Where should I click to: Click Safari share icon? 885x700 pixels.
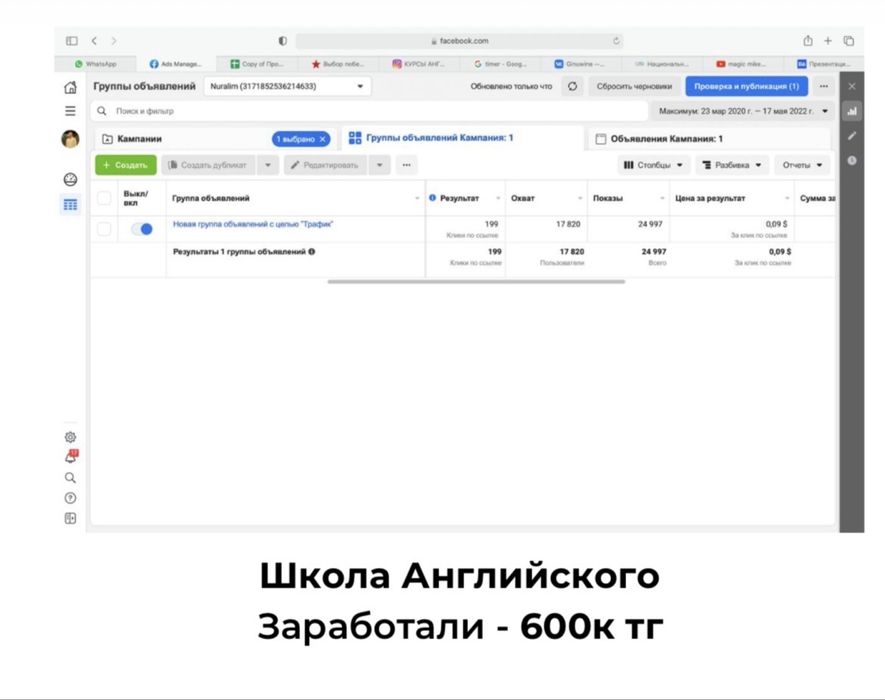click(x=808, y=41)
